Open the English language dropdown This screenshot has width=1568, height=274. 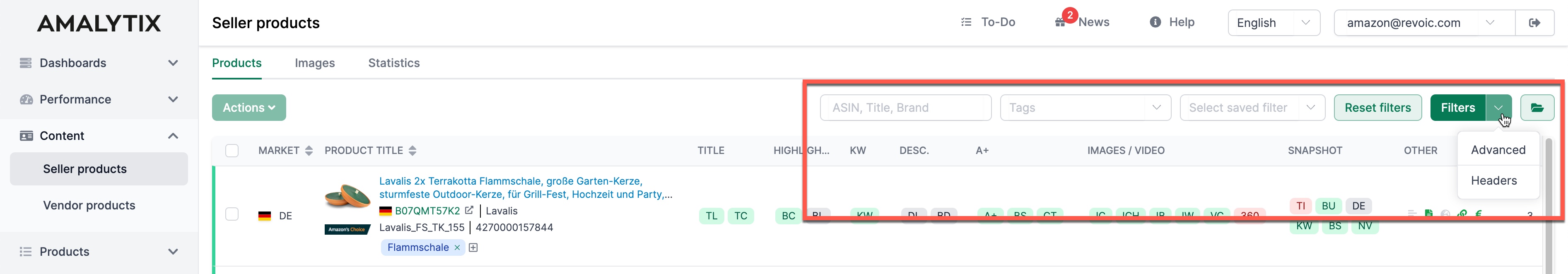tap(1274, 22)
